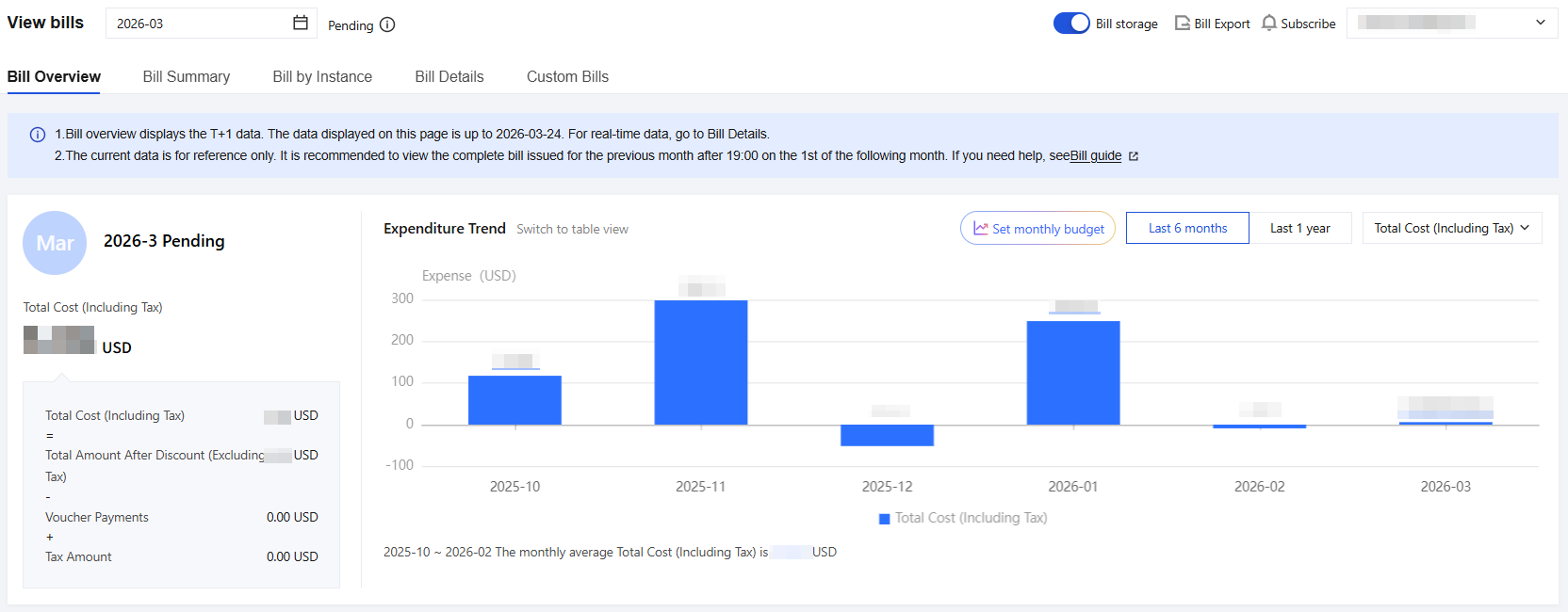Click the blue Total Cost legend swatch
Screen dimensions: 1568x612
pos(884,519)
